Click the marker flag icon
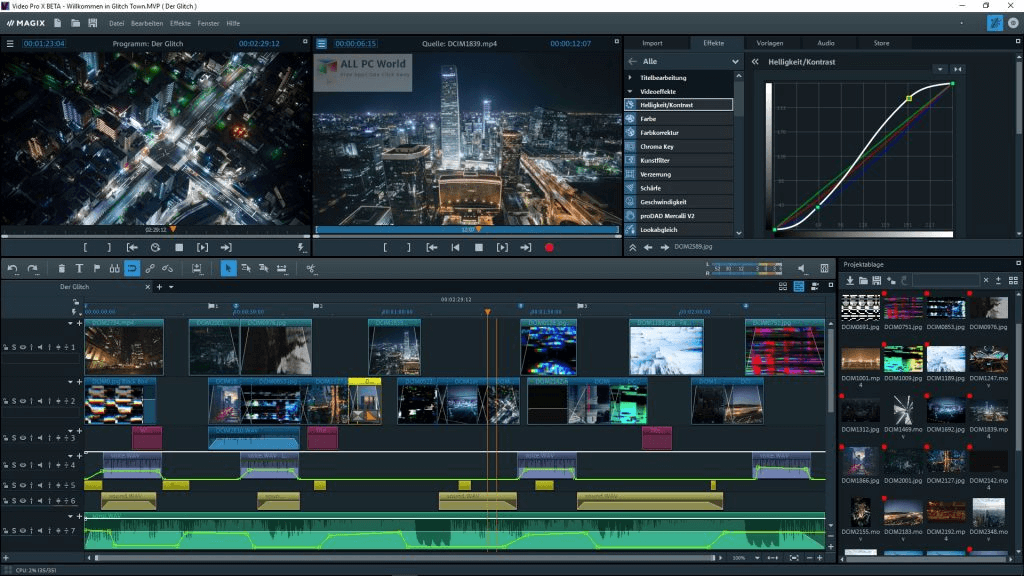 (97, 269)
